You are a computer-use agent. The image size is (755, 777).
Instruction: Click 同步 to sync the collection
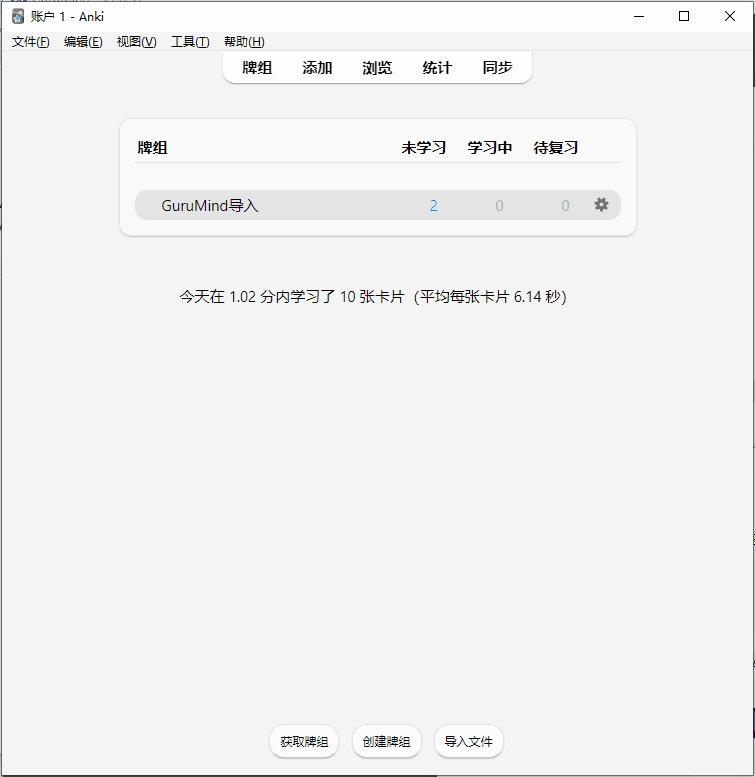(x=497, y=67)
